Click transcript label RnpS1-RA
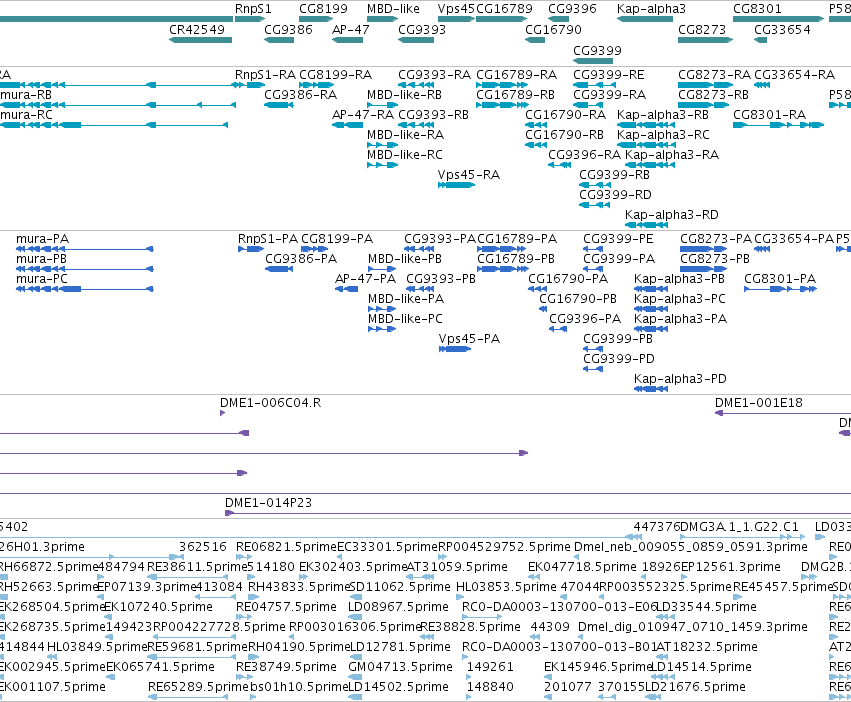The height and width of the screenshot is (702, 851). pos(265,75)
